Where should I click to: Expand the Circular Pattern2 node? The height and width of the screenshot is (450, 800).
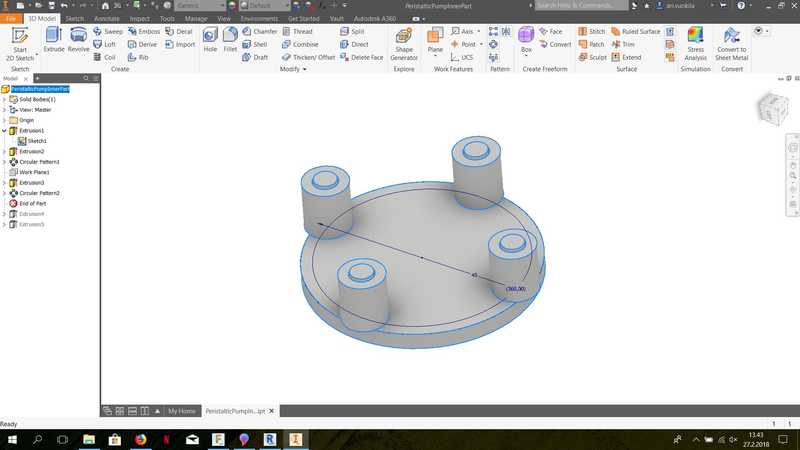[x=5, y=193]
